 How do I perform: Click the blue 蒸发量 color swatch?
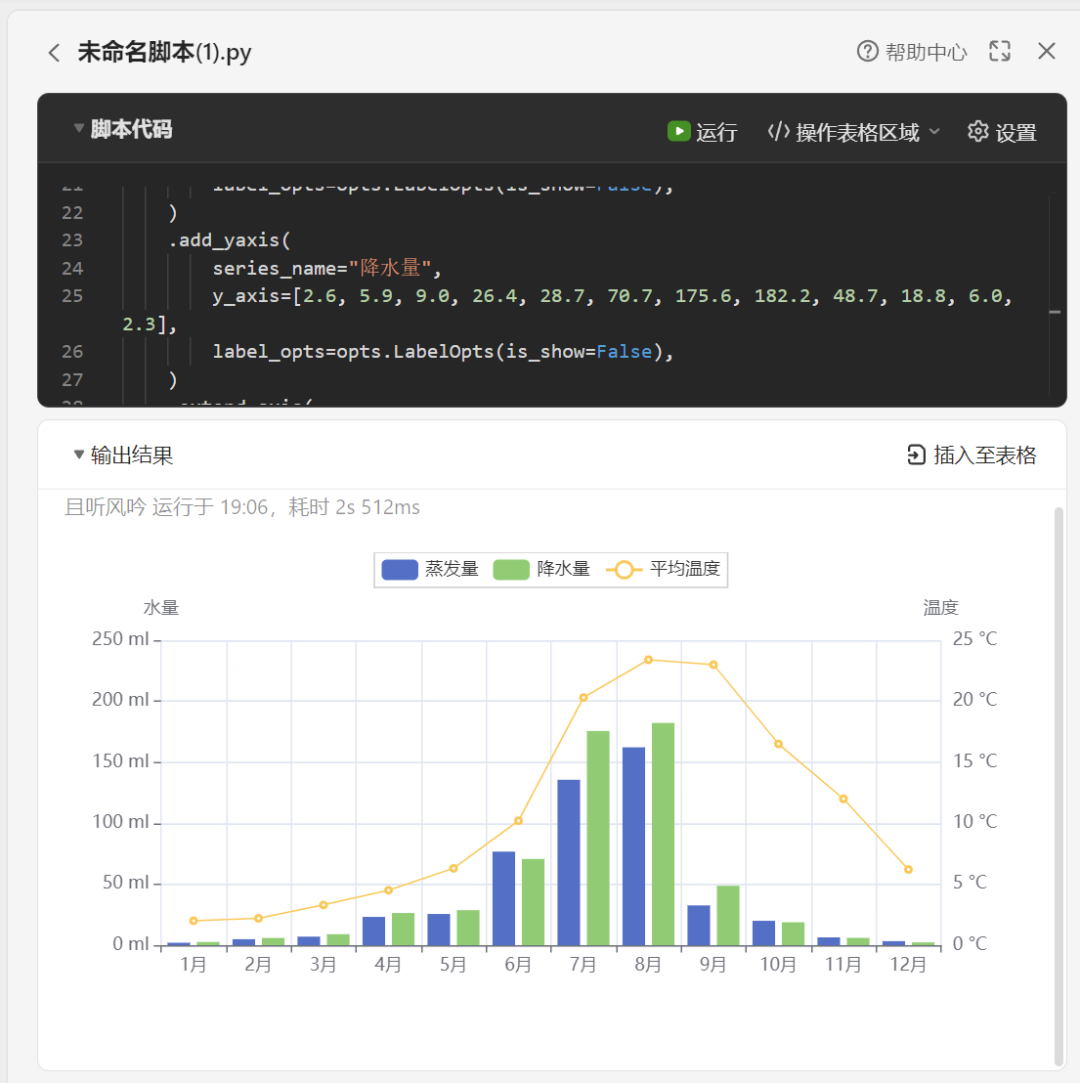(399, 569)
